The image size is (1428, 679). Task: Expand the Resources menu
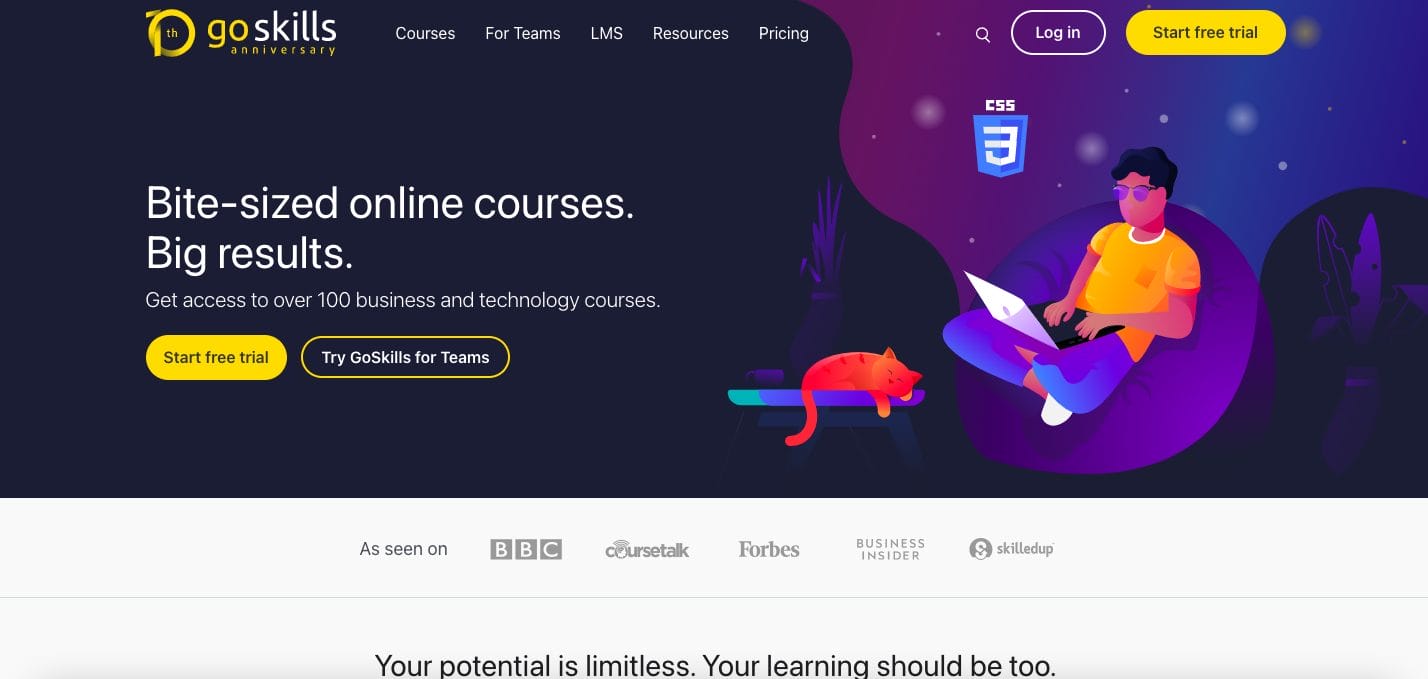(691, 33)
